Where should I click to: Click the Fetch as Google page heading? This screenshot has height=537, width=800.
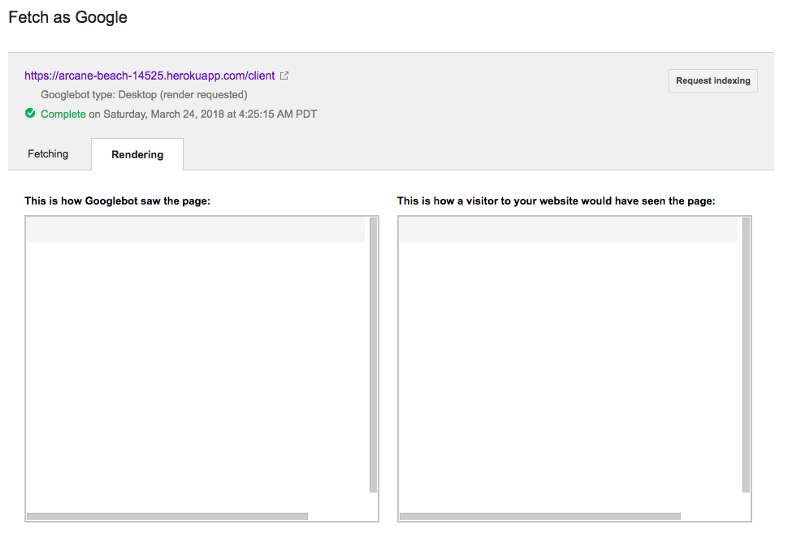tap(68, 18)
